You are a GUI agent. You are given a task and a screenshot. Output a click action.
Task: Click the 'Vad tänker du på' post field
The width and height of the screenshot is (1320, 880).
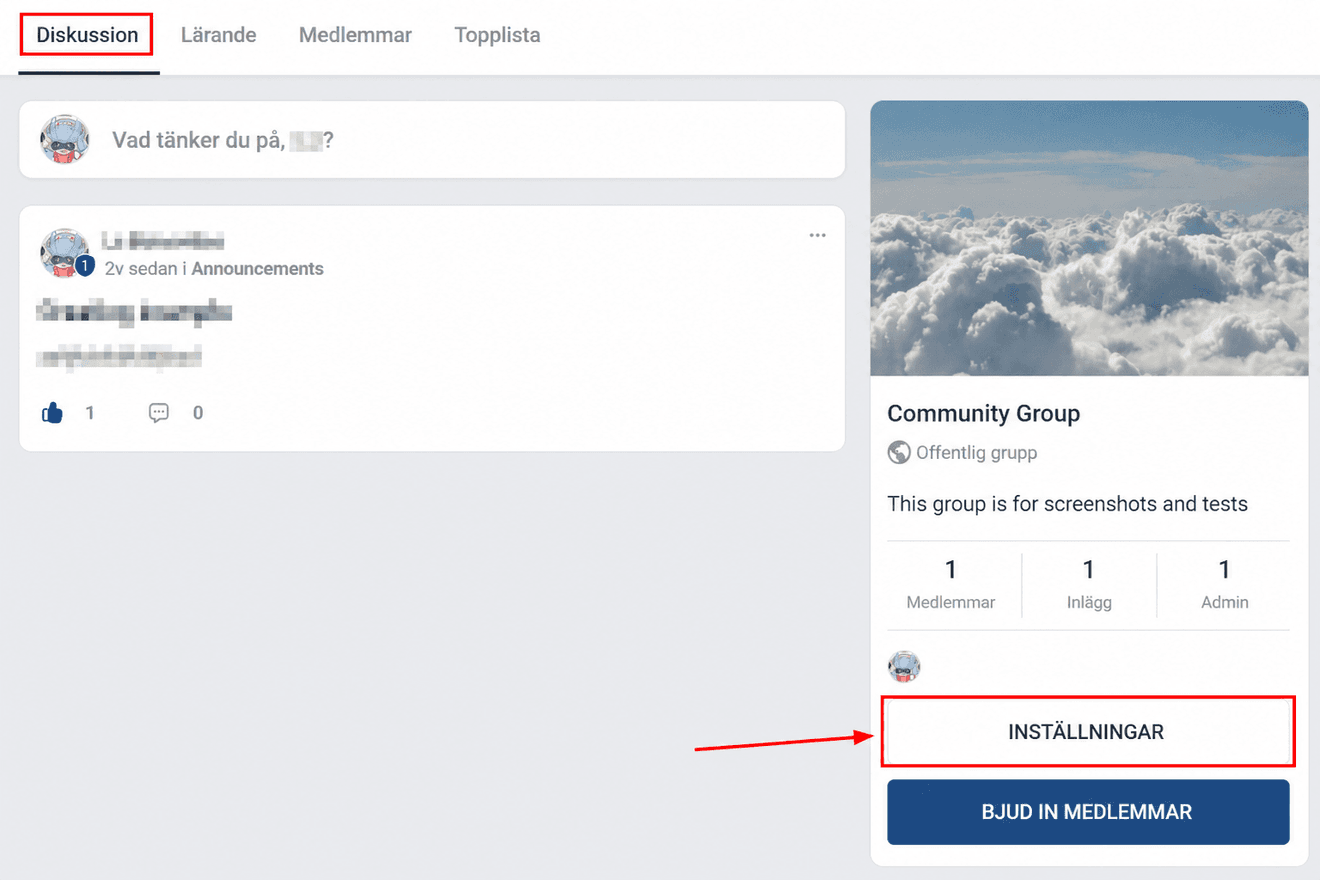(432, 140)
